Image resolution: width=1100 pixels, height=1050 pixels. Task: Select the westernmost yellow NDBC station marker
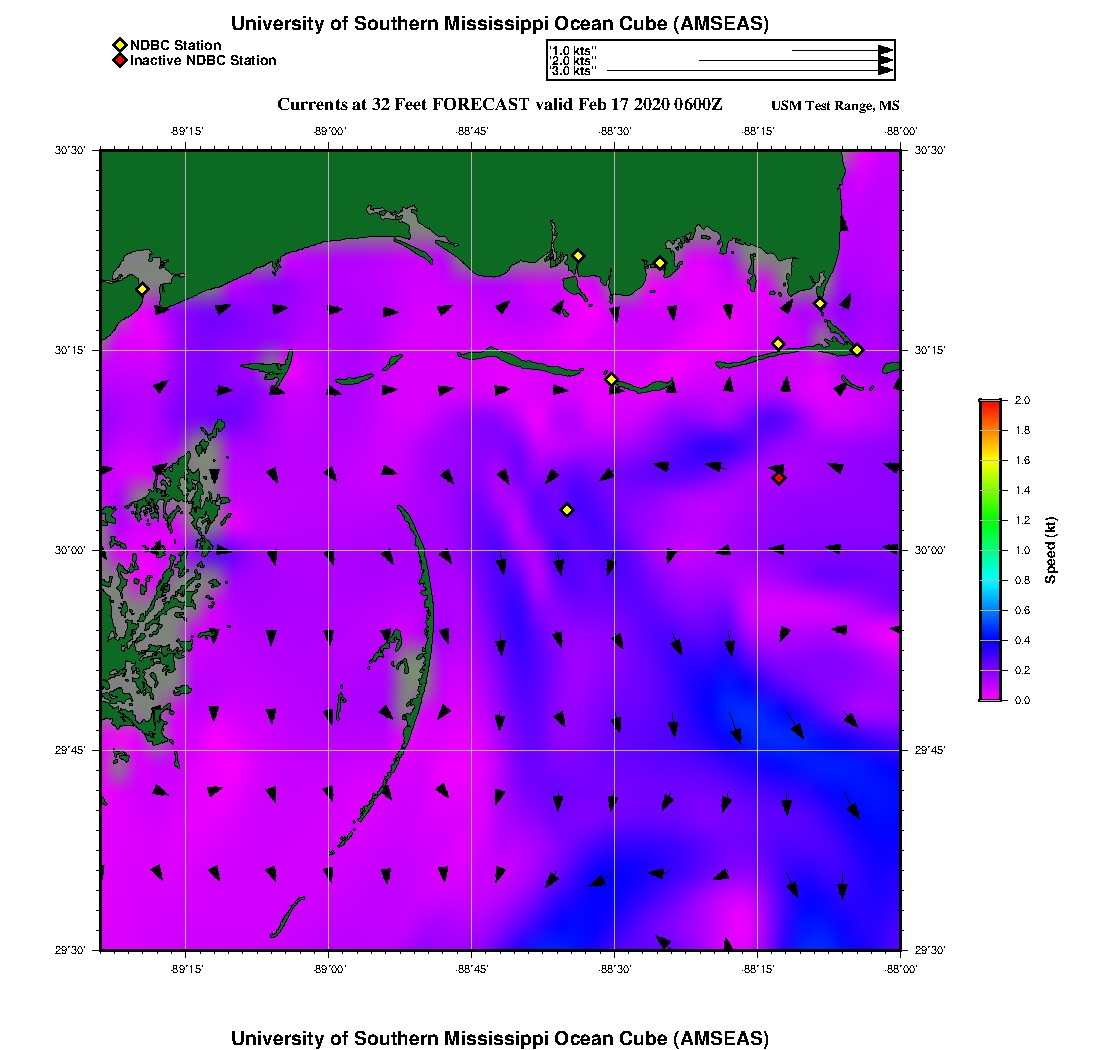click(x=142, y=289)
